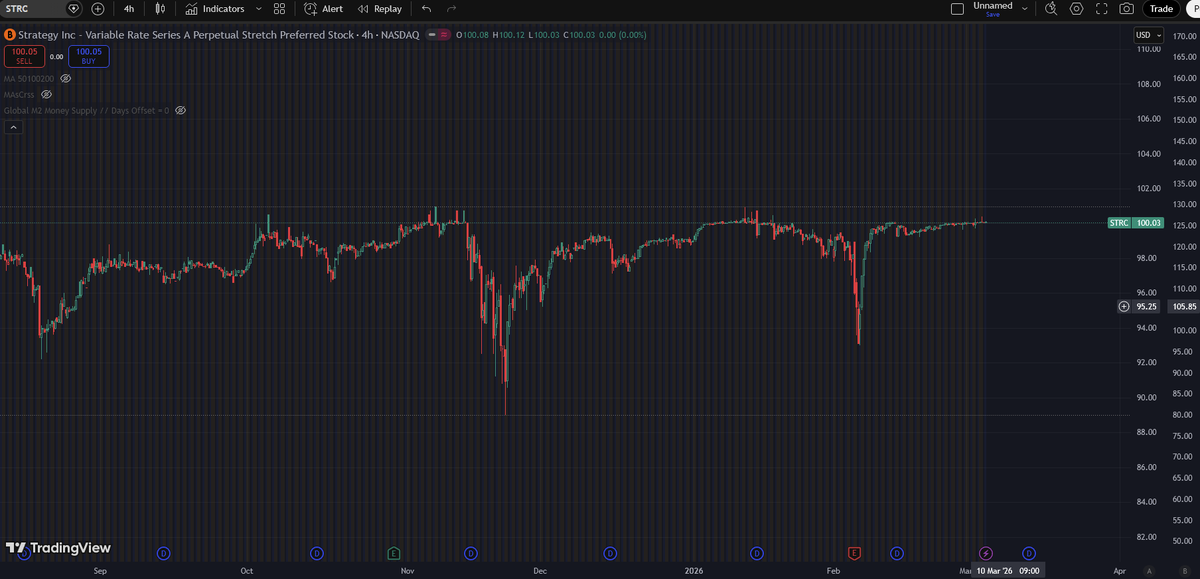Click the 100.05 BUY button
Viewport: 1200px width, 579px height.
[x=89, y=56]
